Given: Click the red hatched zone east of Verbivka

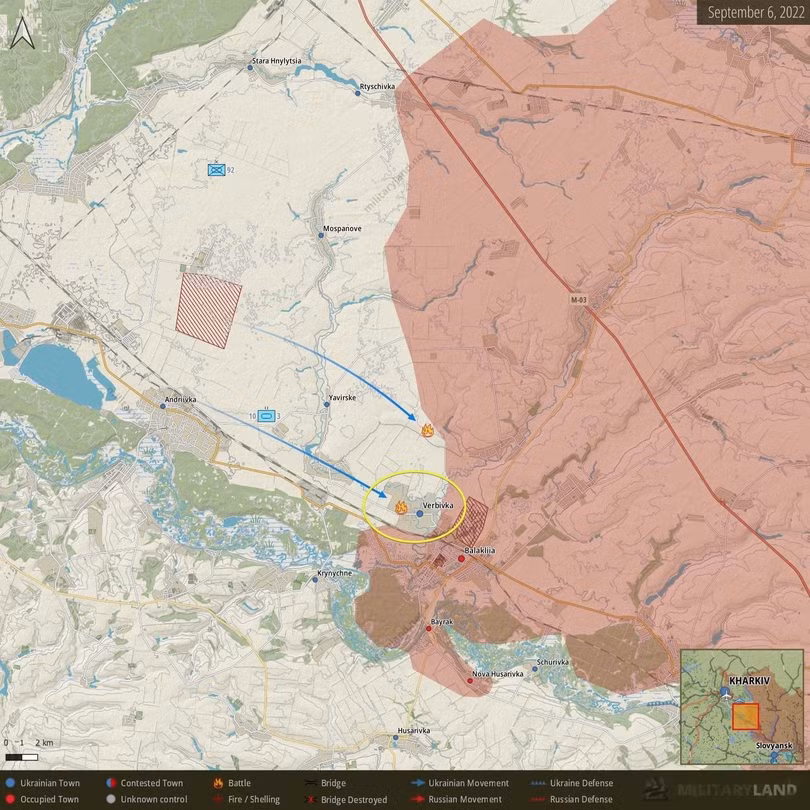Looking at the screenshot, I should (x=471, y=520).
